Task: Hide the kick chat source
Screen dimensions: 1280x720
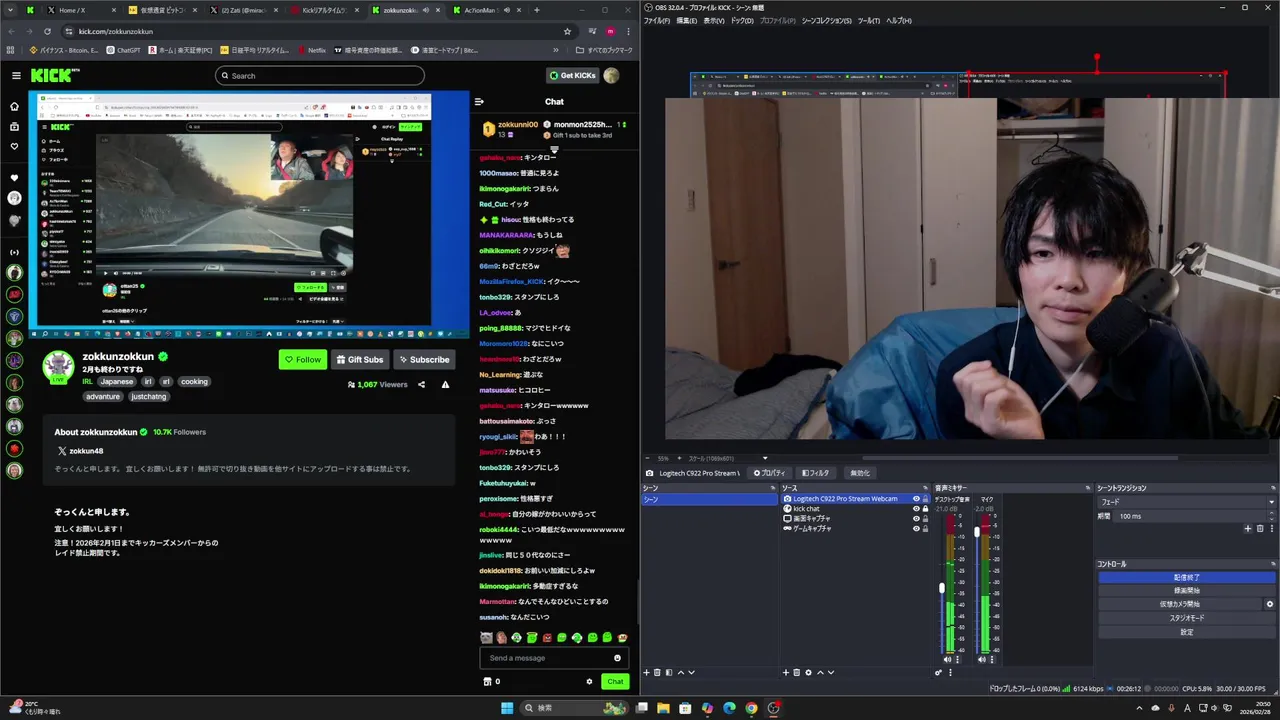Action: pyautogui.click(x=916, y=509)
